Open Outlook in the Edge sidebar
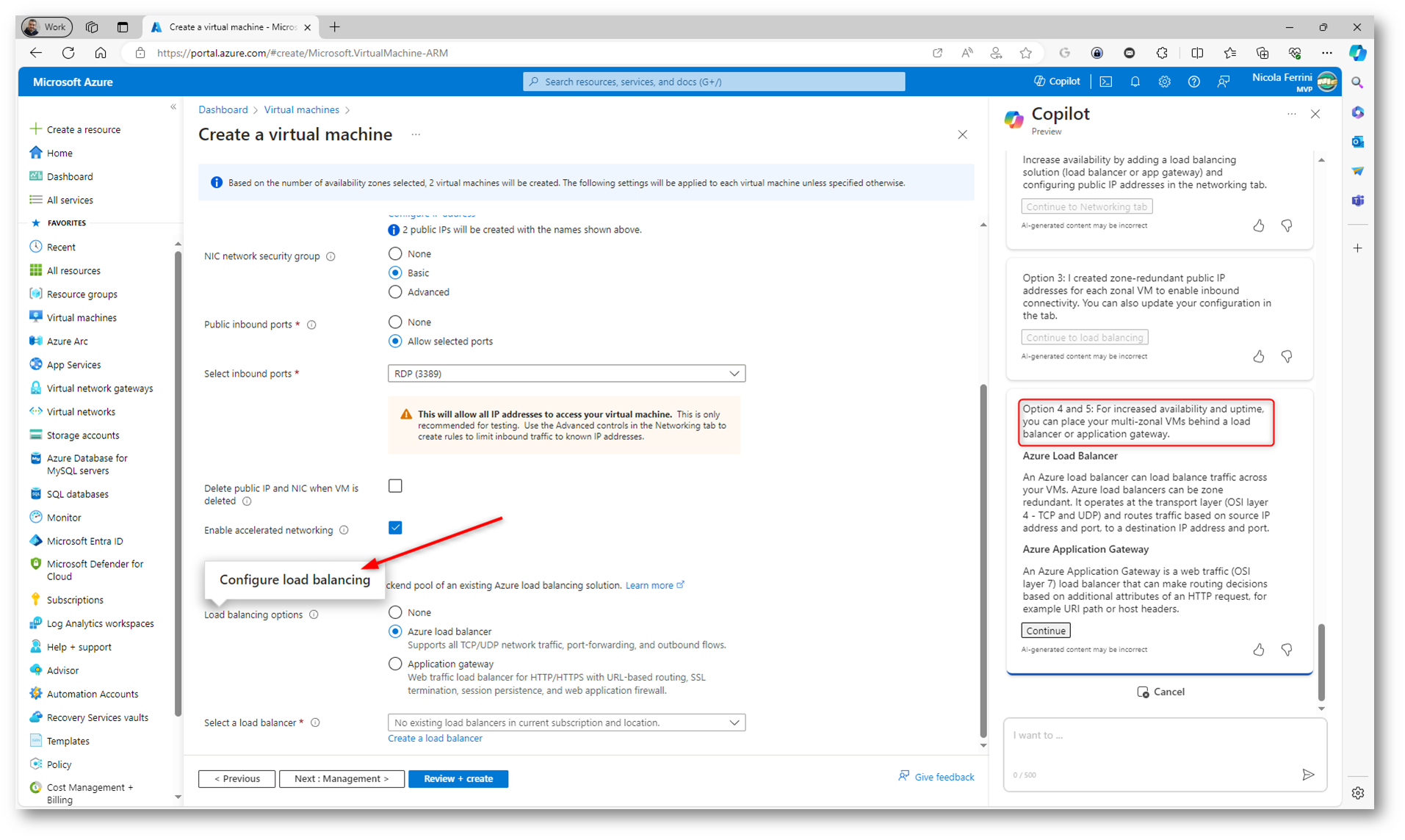This screenshot has height=840, width=1405. click(1357, 141)
